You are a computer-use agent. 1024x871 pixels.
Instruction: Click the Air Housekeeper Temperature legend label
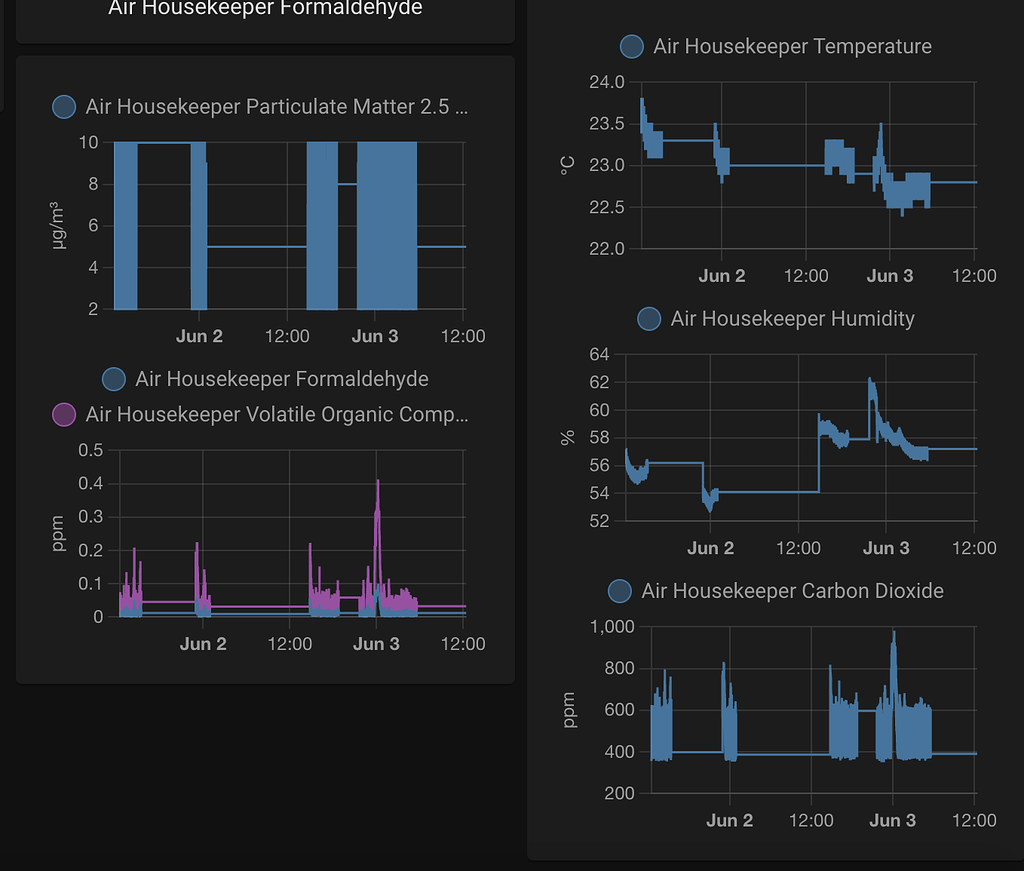pyautogui.click(x=792, y=46)
